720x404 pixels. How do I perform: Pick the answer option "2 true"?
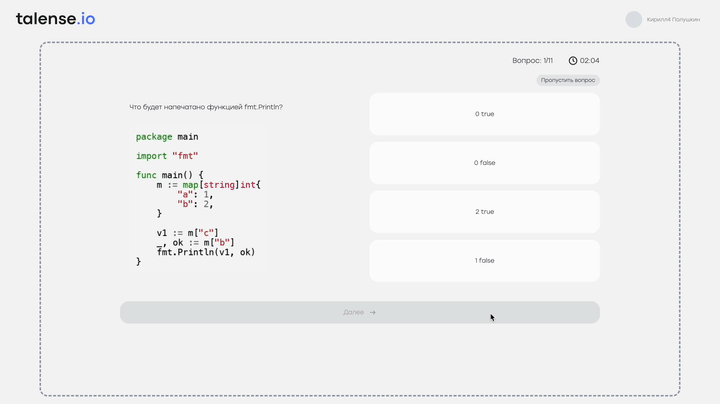coord(484,212)
